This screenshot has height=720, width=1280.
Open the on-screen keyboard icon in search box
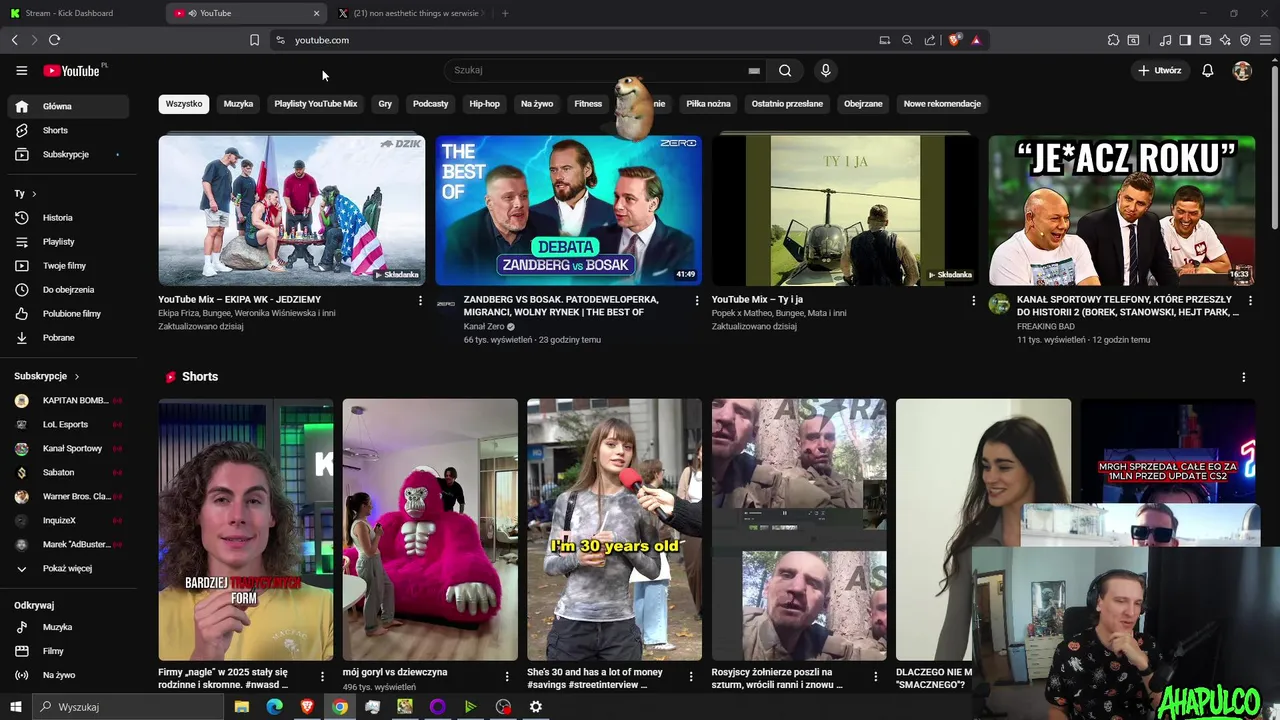(754, 71)
